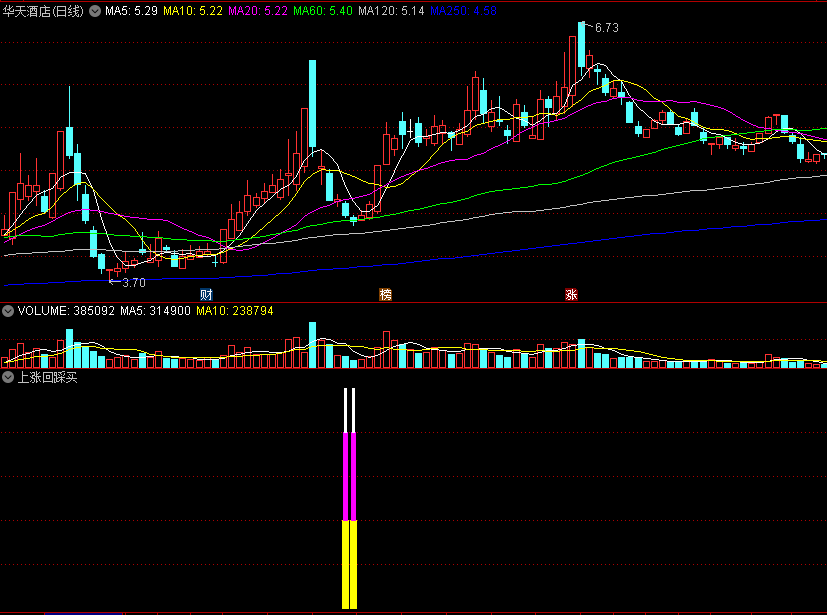Click the MA5: 5.29 label
This screenshot has height=615, width=827.
pos(131,11)
